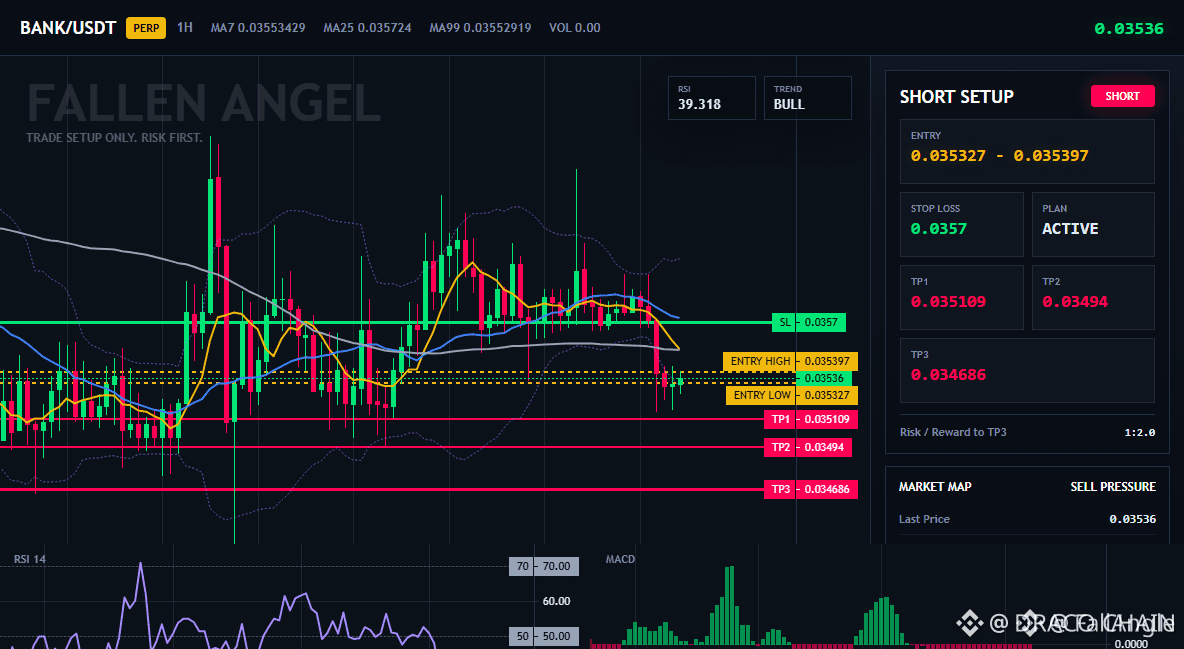Click the RSI 50.00 level tag
This screenshot has height=649, width=1184.
(544, 636)
